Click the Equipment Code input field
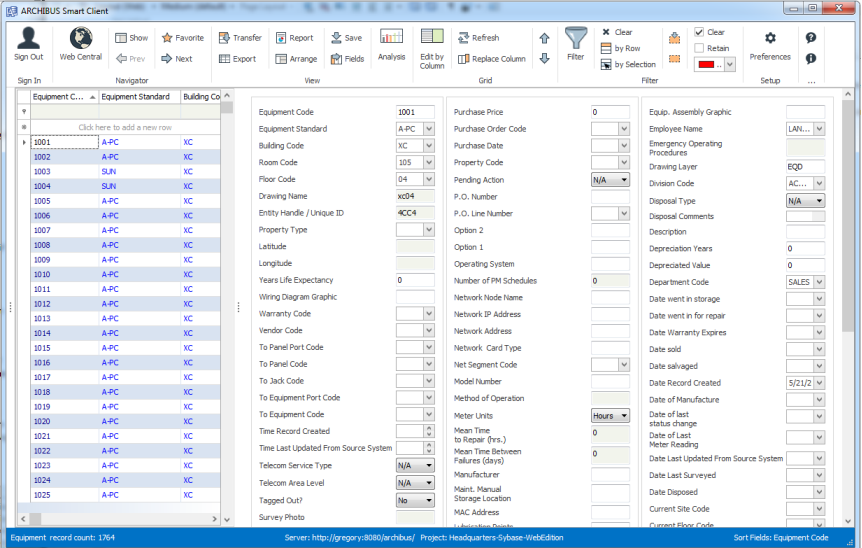The image size is (862, 548). 415,112
